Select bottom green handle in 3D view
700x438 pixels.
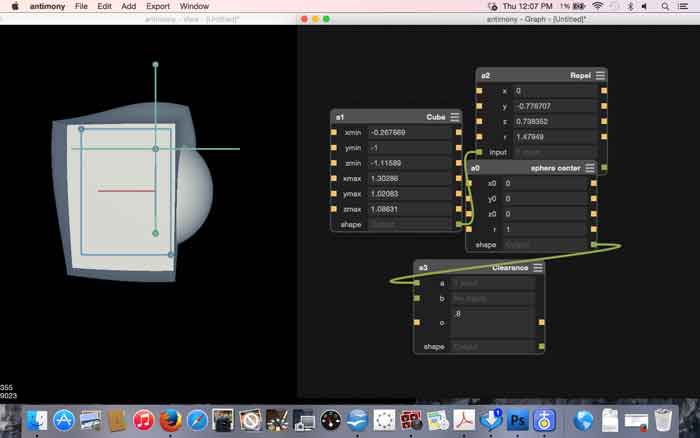tap(155, 233)
